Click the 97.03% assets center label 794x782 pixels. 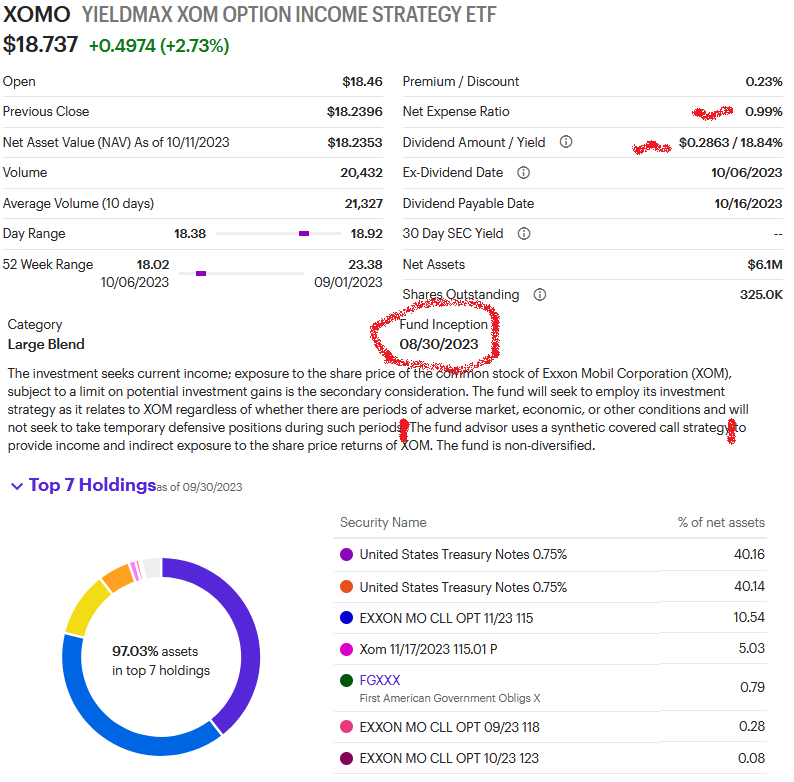pos(161,660)
